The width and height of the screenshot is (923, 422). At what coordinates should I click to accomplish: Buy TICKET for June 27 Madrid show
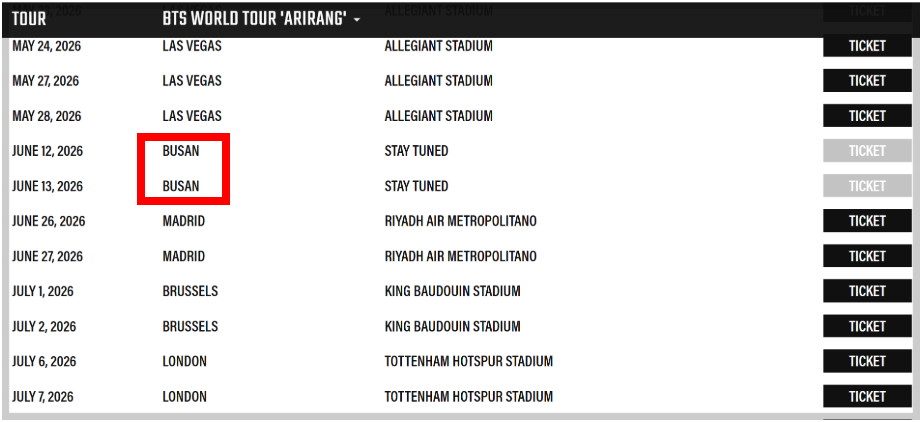867,257
